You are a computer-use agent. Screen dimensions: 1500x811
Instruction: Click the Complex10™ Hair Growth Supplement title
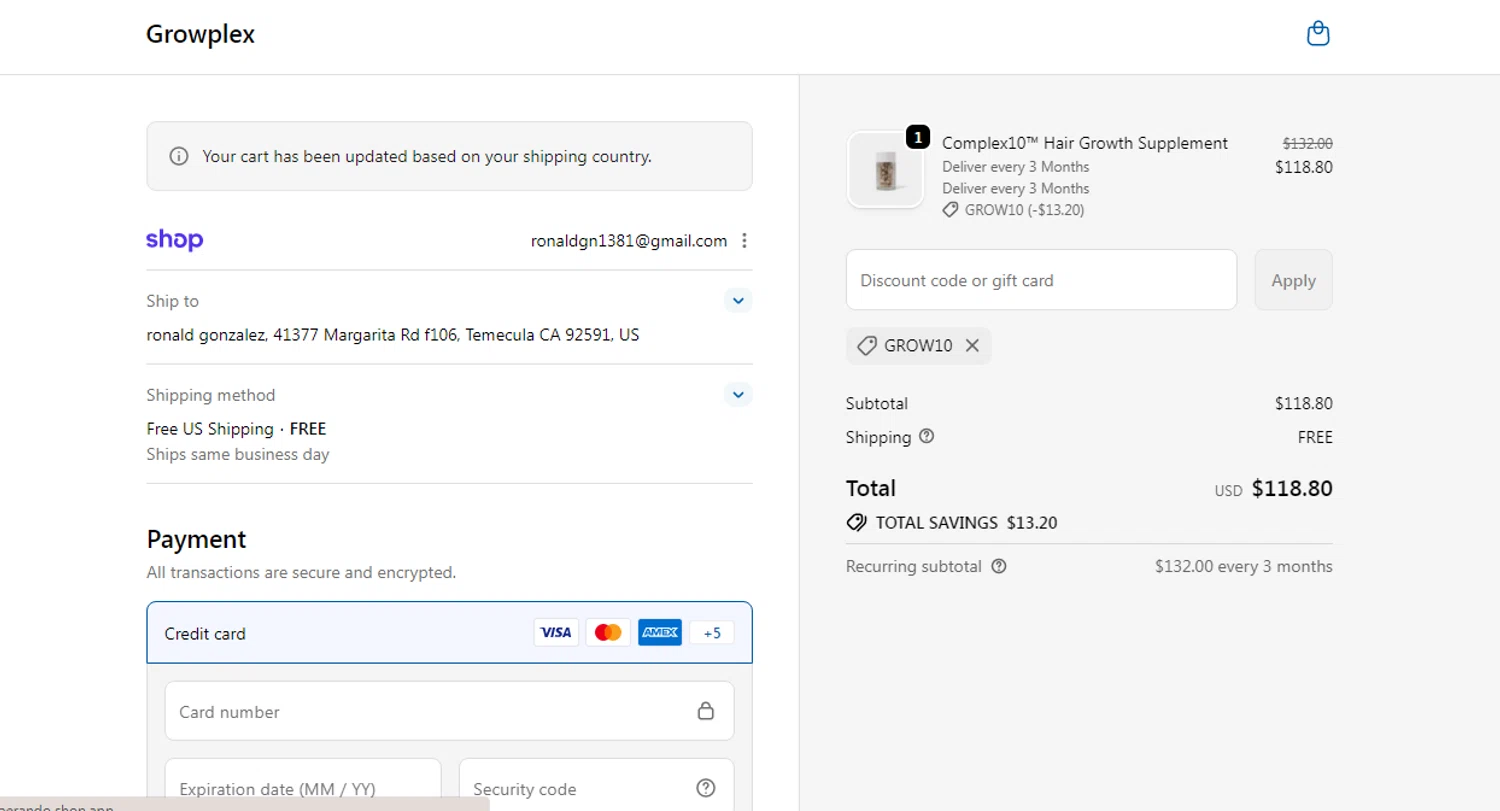coord(1085,143)
